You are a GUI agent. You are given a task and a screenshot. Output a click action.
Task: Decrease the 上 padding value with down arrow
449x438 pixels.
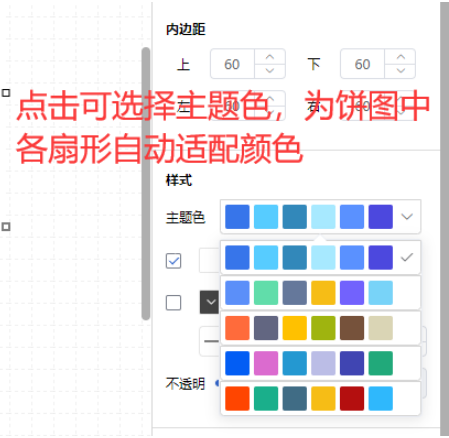tap(270, 71)
